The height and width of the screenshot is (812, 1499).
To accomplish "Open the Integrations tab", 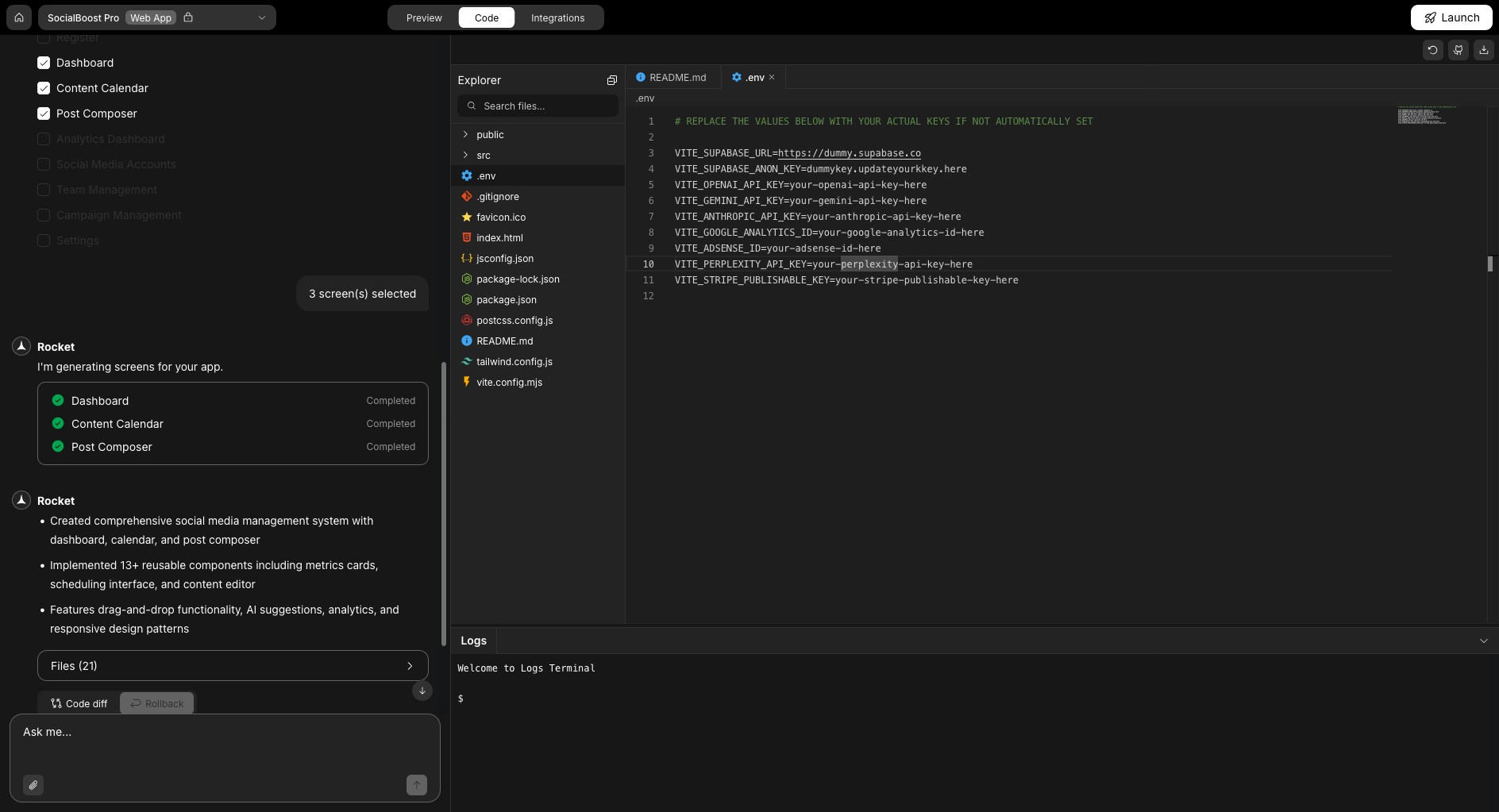I will pos(557,17).
